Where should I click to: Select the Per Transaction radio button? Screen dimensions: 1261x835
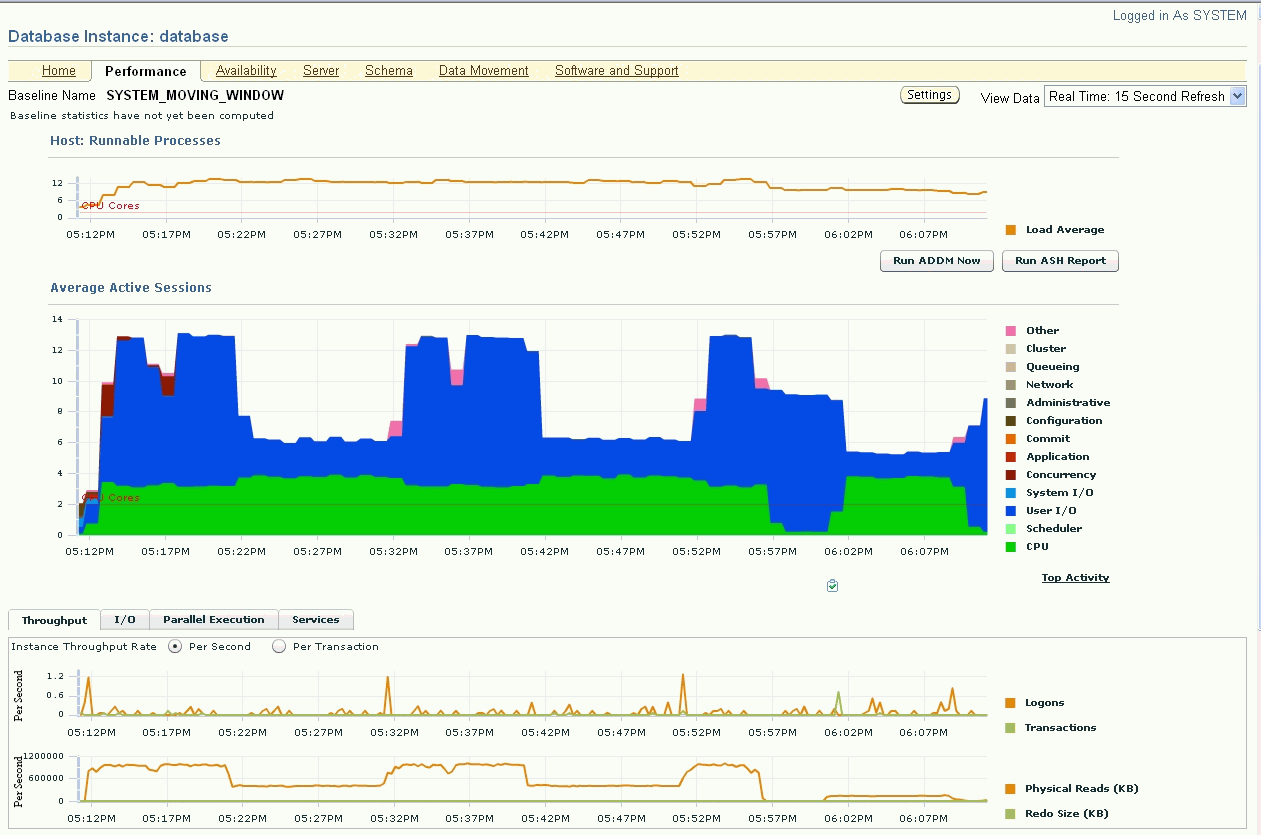(278, 646)
